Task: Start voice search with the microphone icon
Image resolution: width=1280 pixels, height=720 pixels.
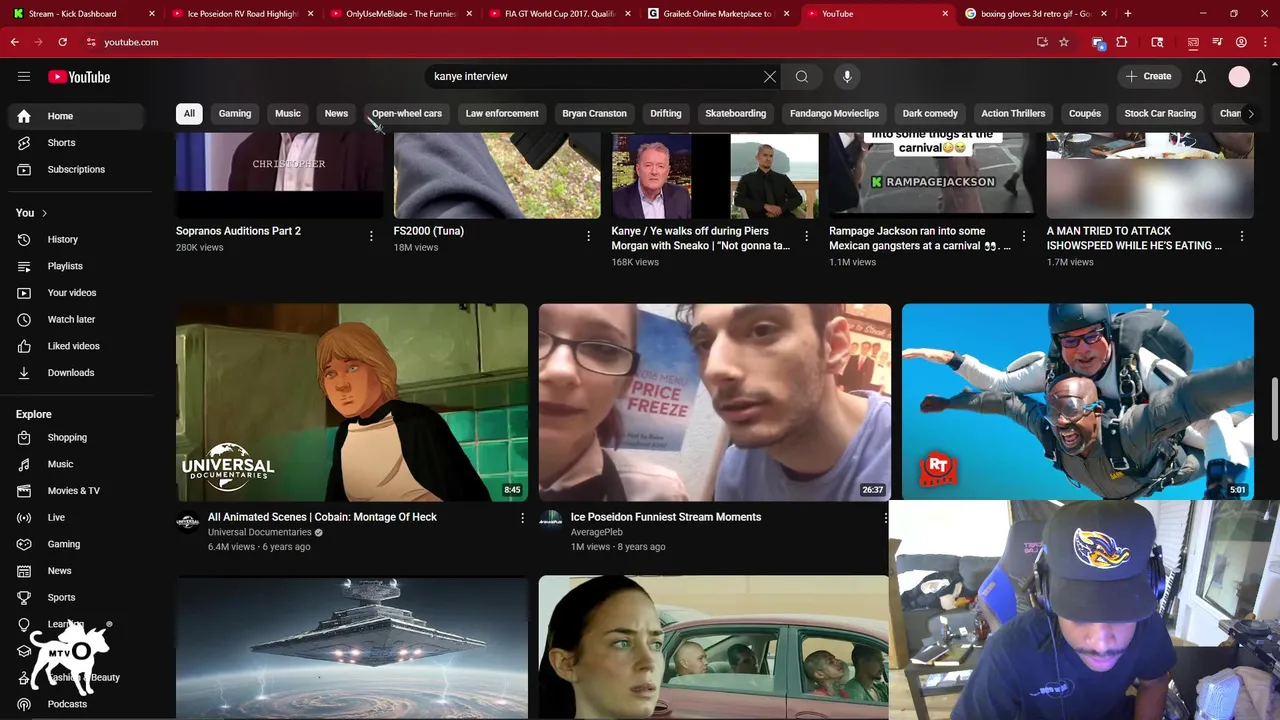Action: (x=847, y=77)
